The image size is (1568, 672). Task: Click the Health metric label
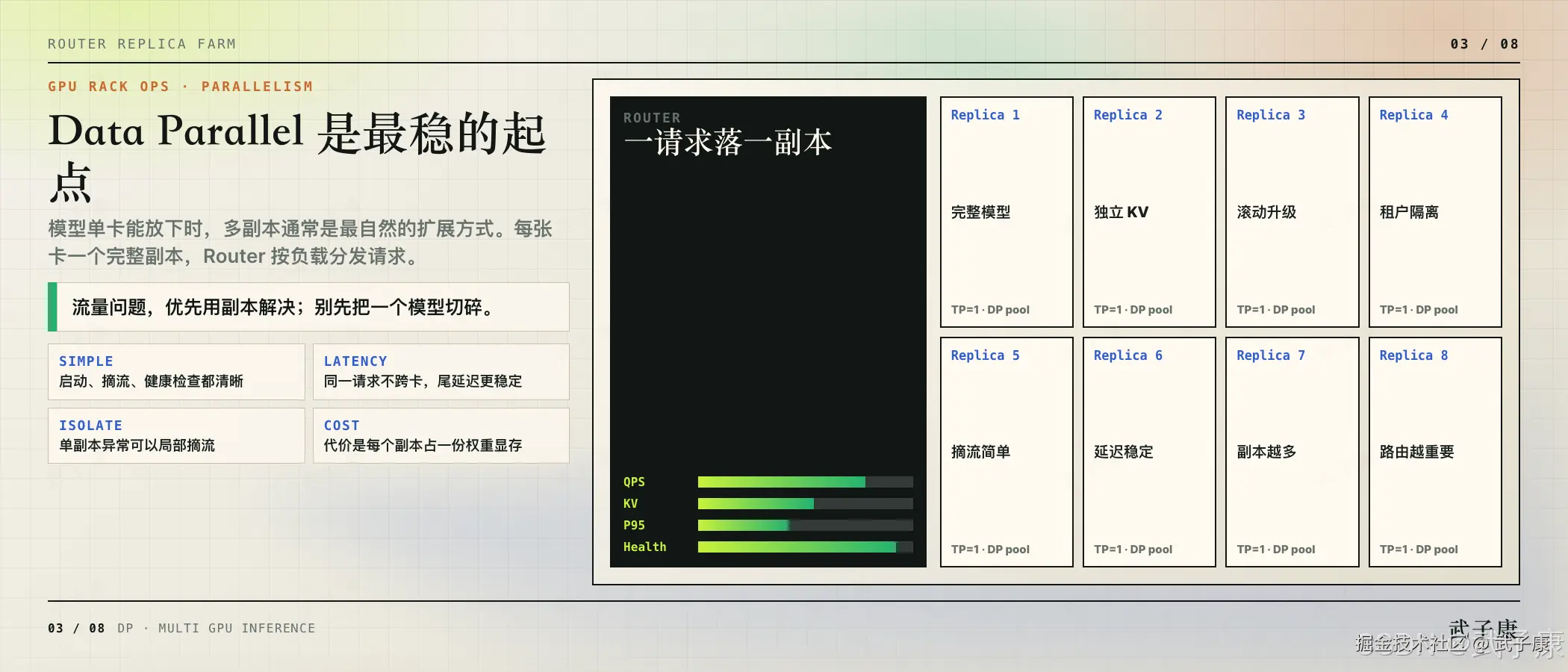point(644,547)
